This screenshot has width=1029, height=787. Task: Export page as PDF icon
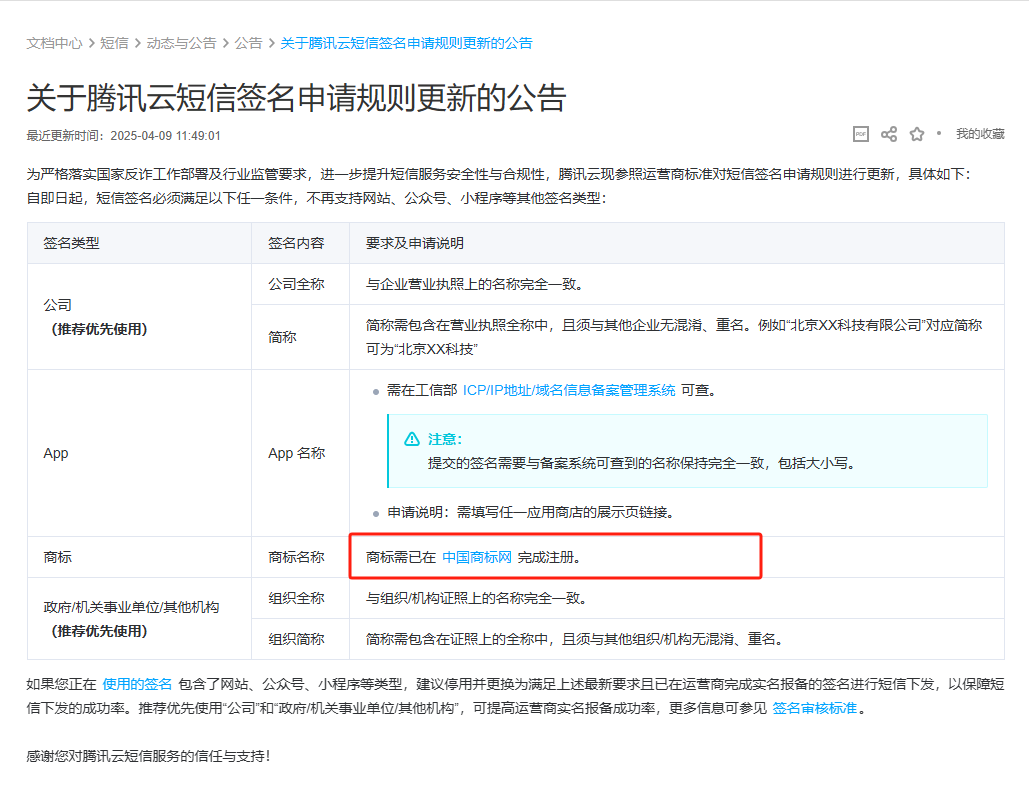point(860,134)
